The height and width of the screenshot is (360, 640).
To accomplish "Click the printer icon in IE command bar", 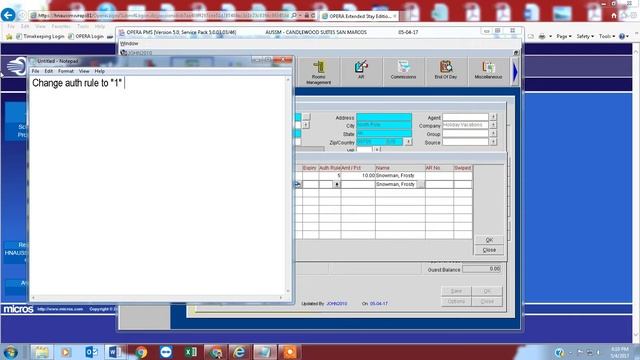I will tap(542, 36).
